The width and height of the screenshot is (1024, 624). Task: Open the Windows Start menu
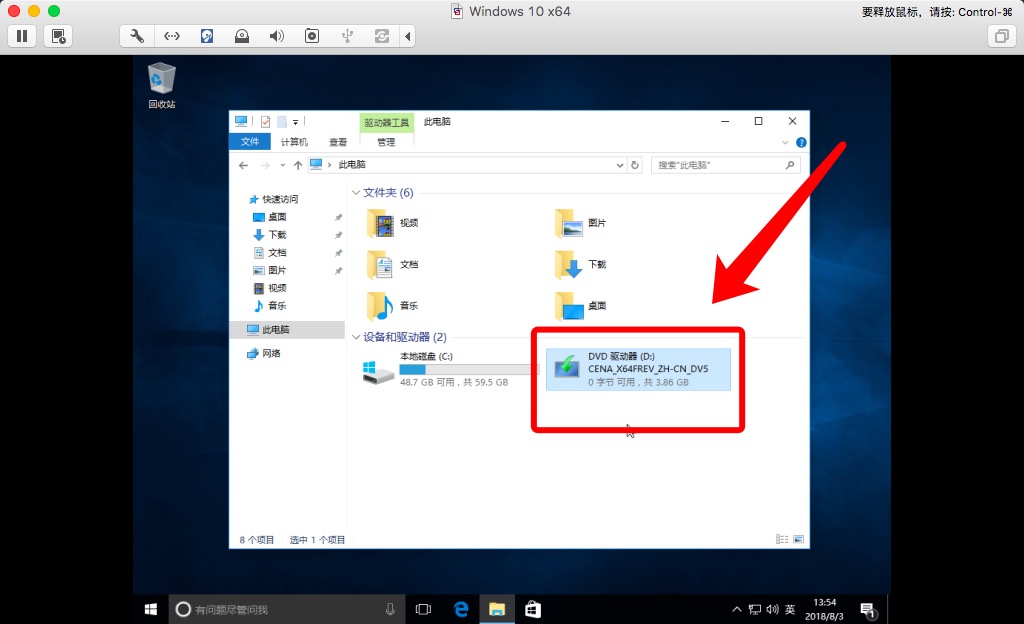[151, 609]
